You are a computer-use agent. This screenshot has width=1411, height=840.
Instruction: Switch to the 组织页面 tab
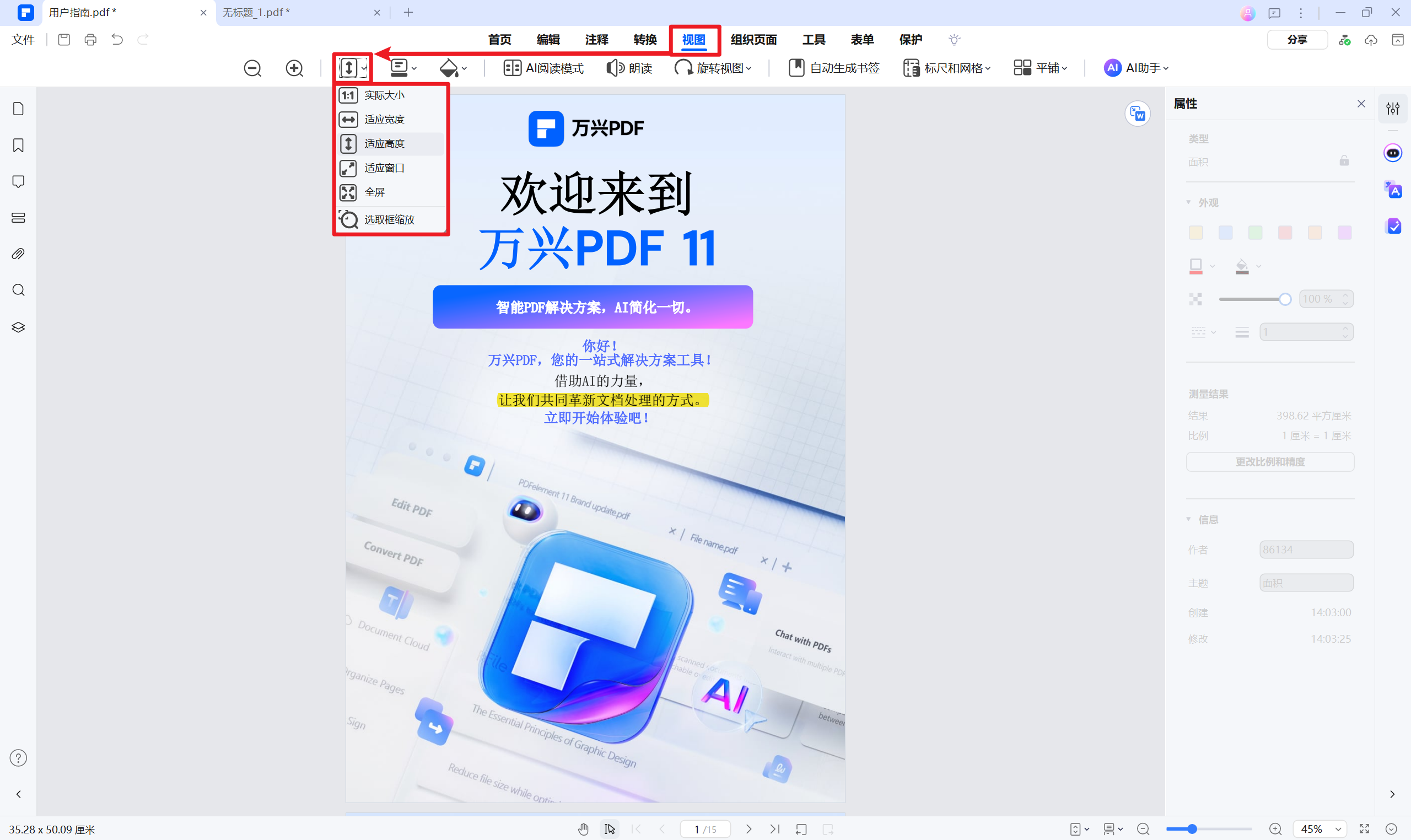coord(753,40)
